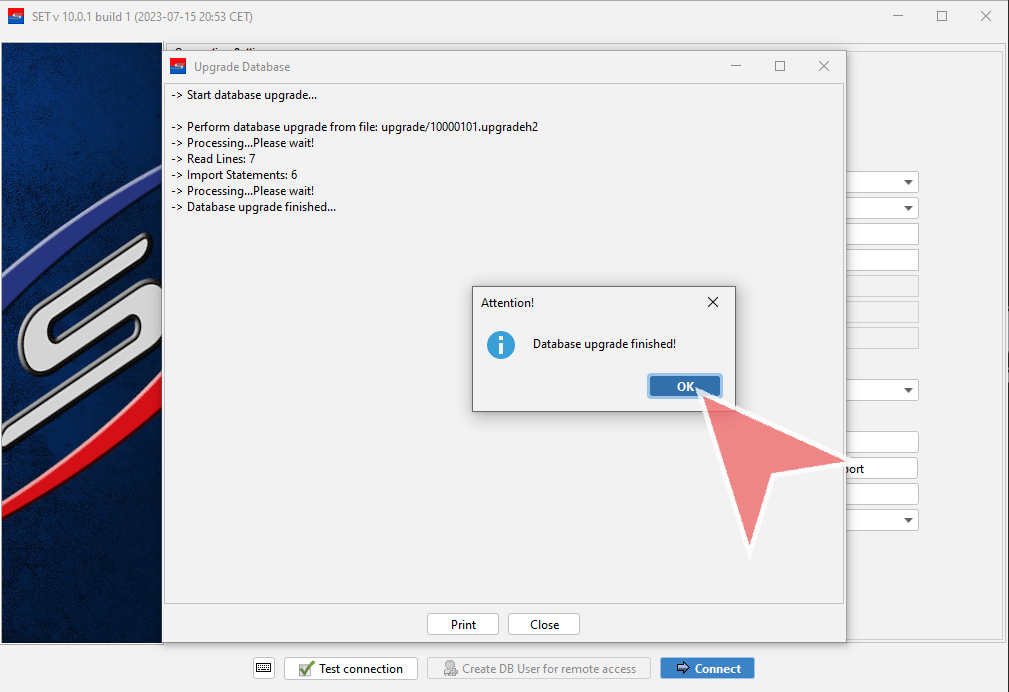
Task: Click the blue information icon in the dialog
Action: [x=500, y=345]
